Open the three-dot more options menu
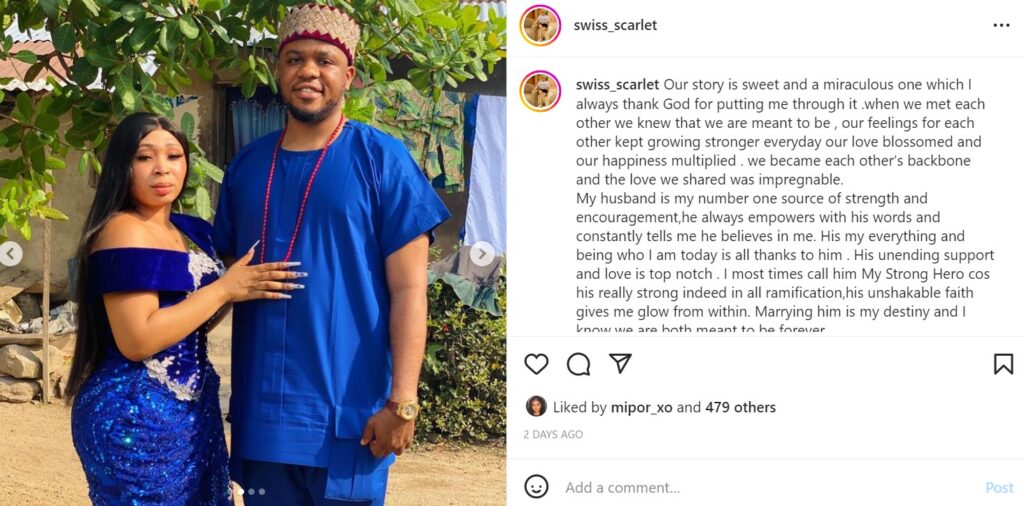 [x=1001, y=25]
